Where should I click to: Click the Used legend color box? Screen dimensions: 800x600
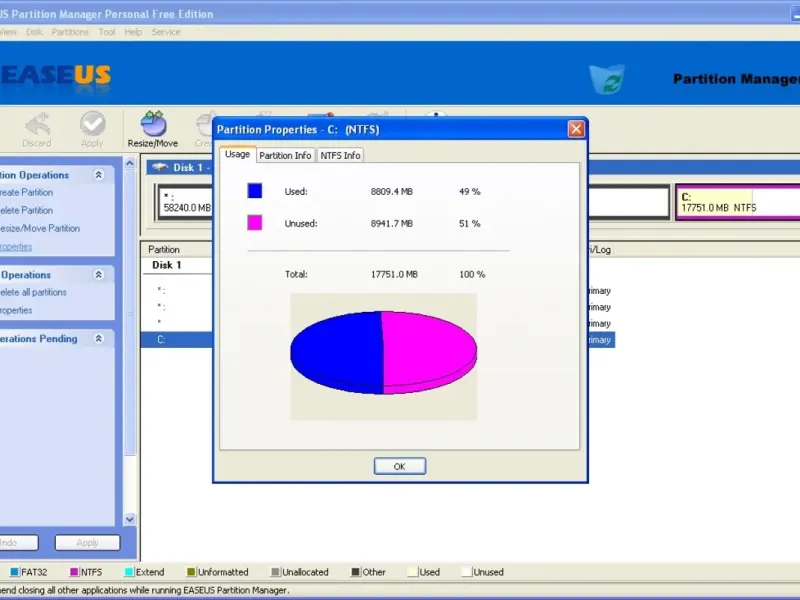[x=413, y=572]
